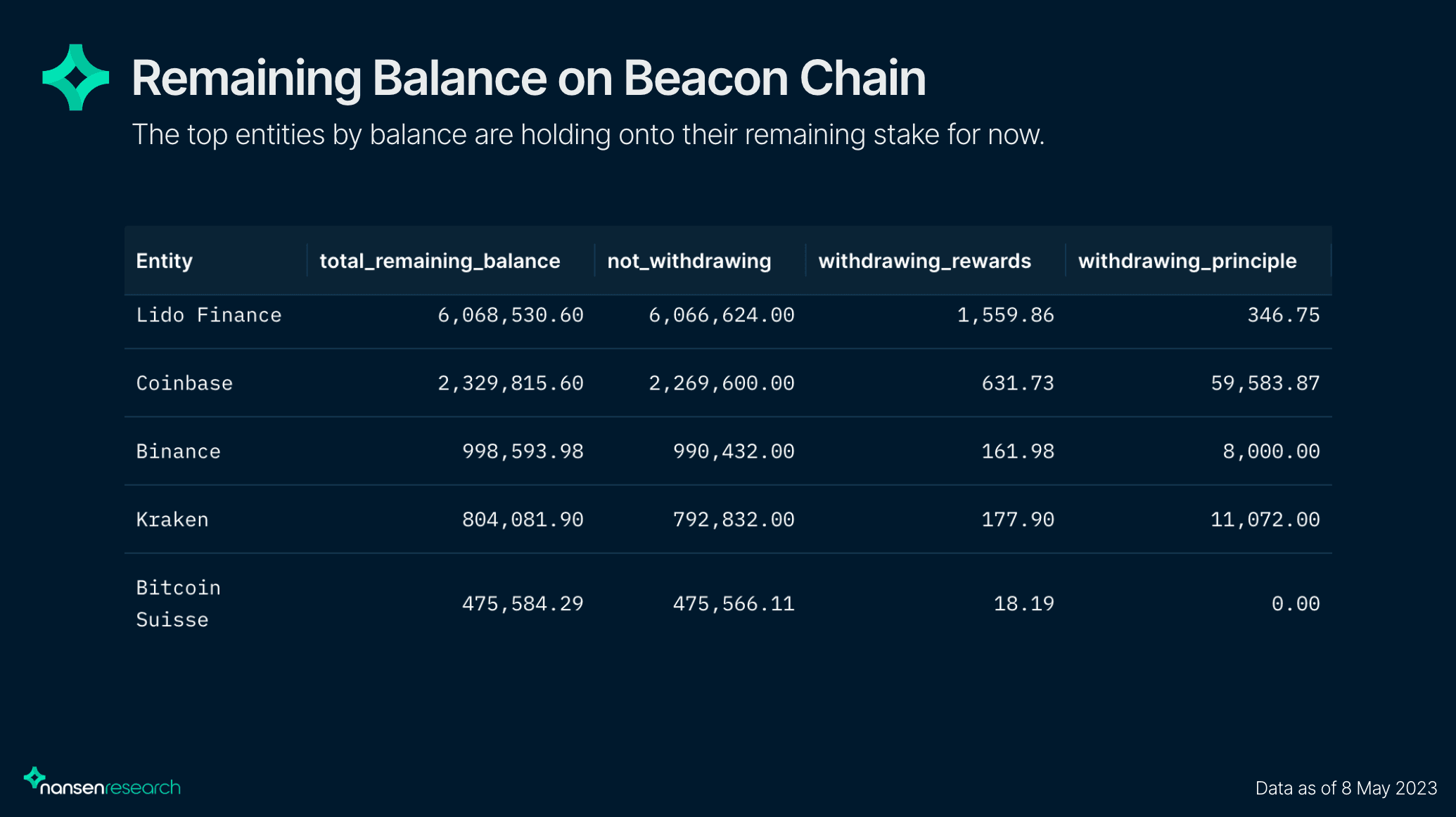1456x817 pixels.
Task: Select the Lido Finance row label
Action: tap(209, 315)
